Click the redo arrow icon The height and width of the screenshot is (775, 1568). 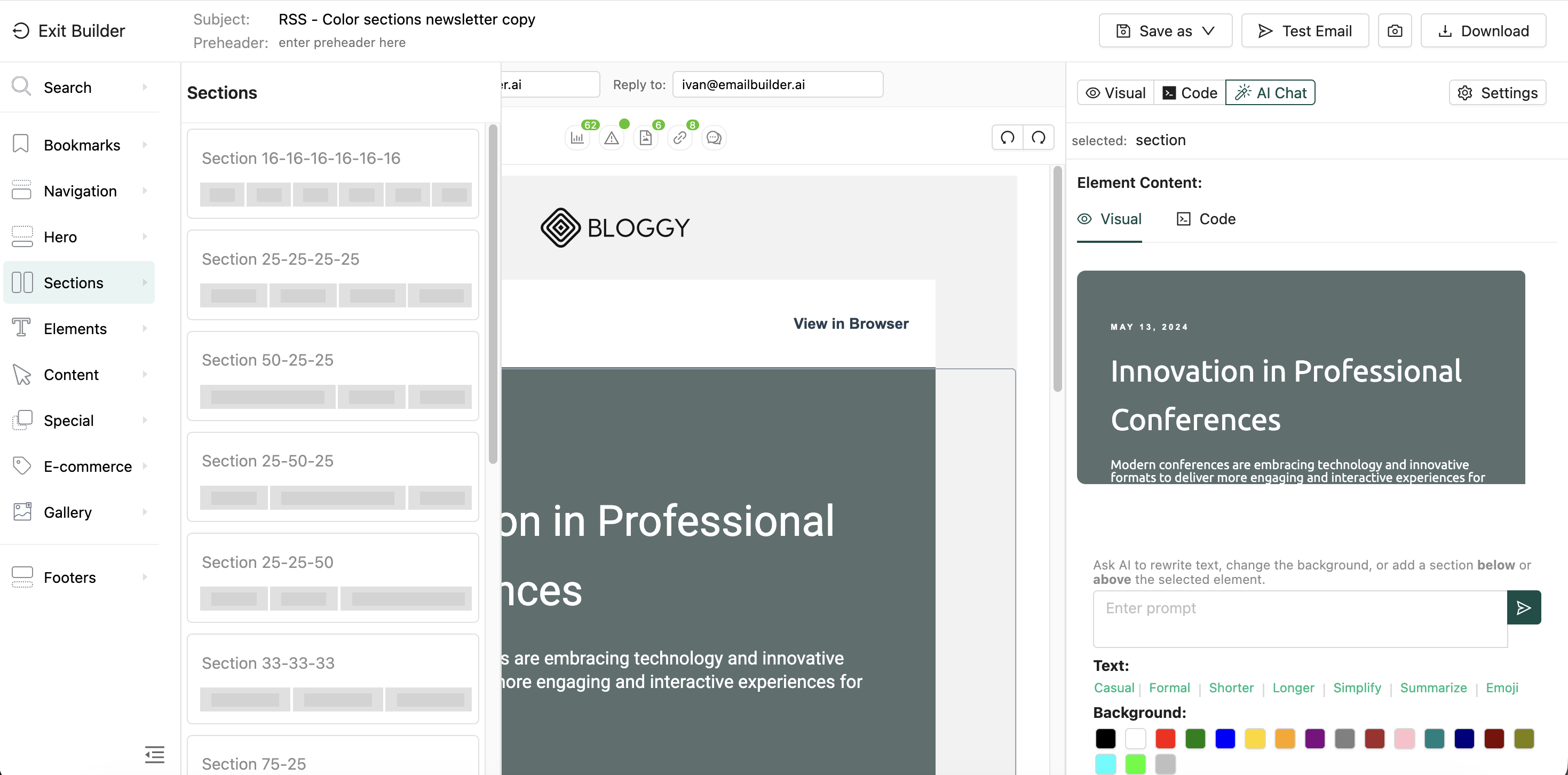pos(1039,138)
